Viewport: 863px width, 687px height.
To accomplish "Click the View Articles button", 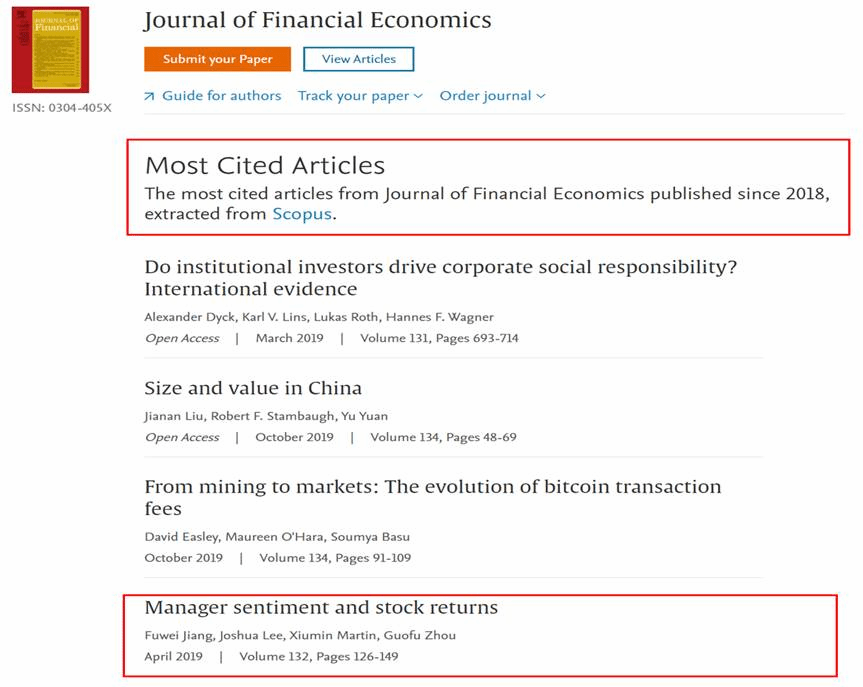I will pos(358,59).
